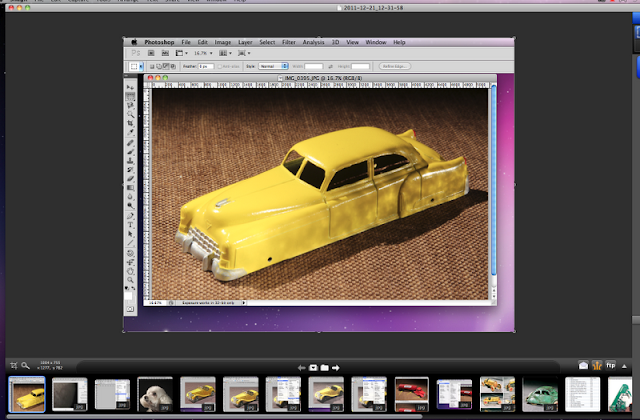Click the previous arrow above thumbnails

[301, 367]
